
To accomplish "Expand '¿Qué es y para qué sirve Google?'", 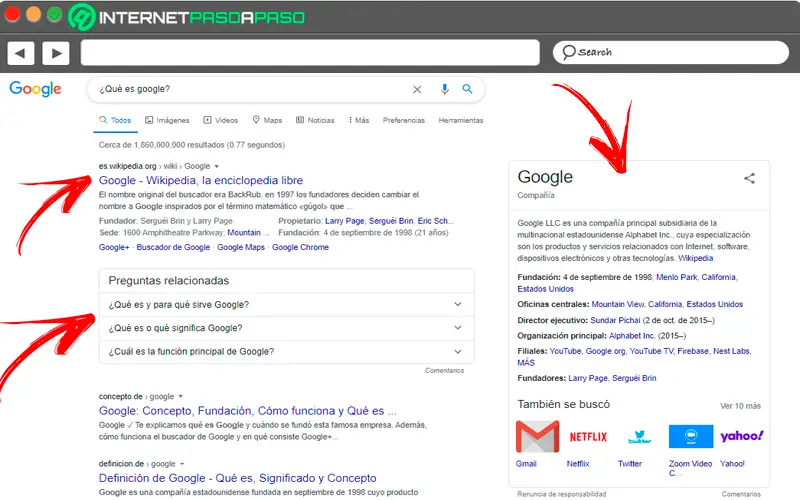I will (286, 305).
